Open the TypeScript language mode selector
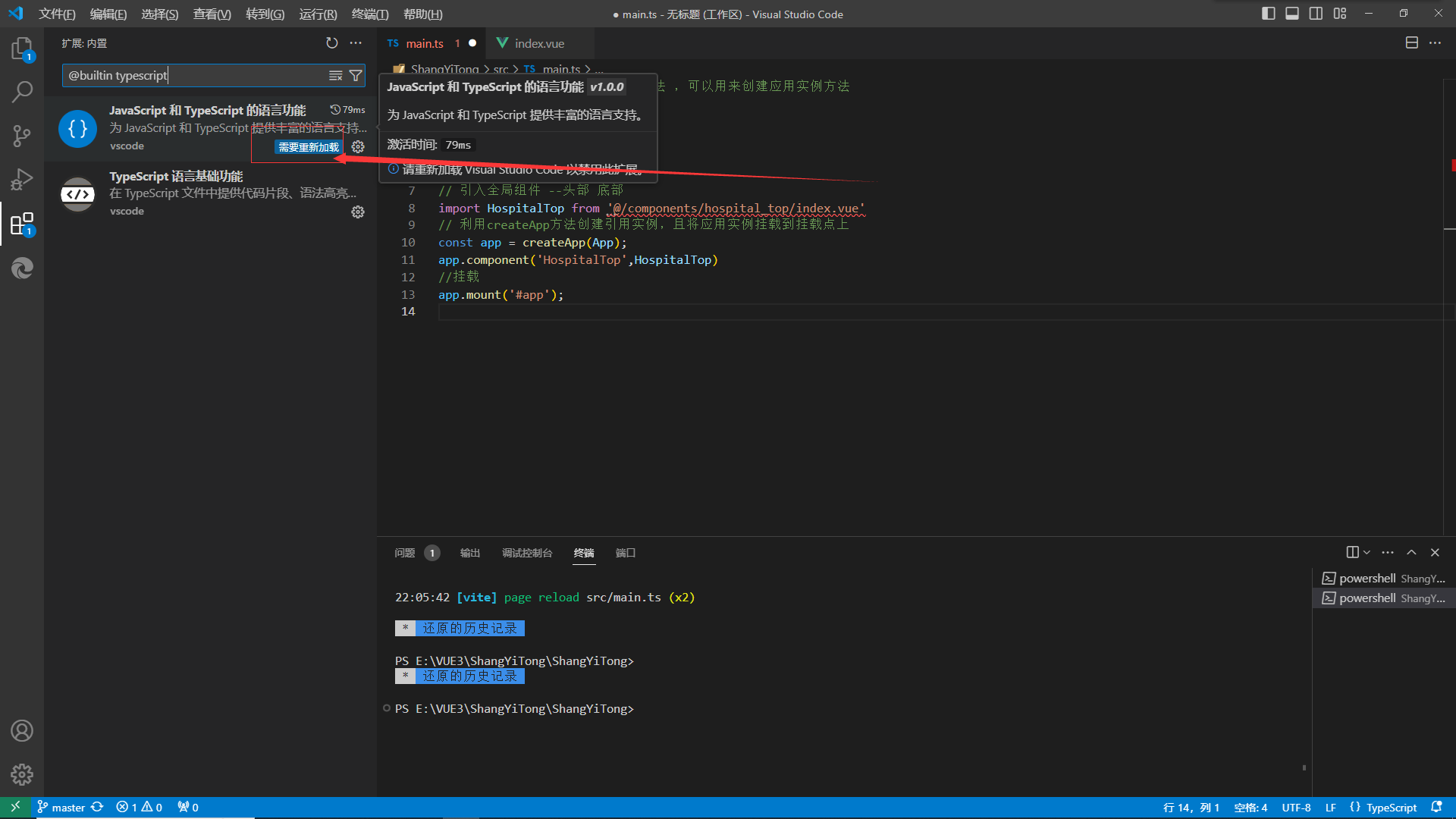The height and width of the screenshot is (819, 1456). (x=1391, y=808)
